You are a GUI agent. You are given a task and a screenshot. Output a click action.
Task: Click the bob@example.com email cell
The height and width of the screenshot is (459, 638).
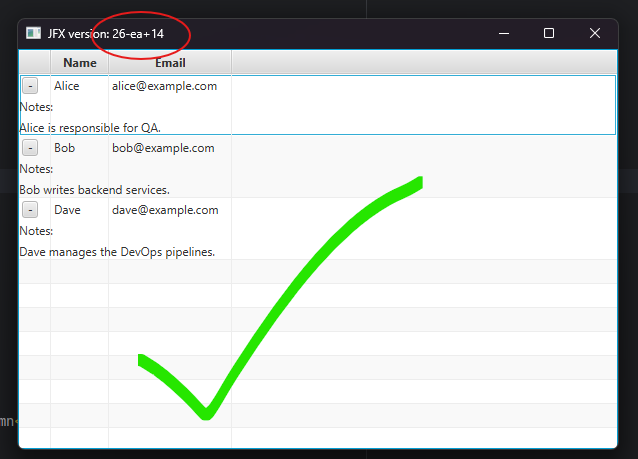(163, 148)
